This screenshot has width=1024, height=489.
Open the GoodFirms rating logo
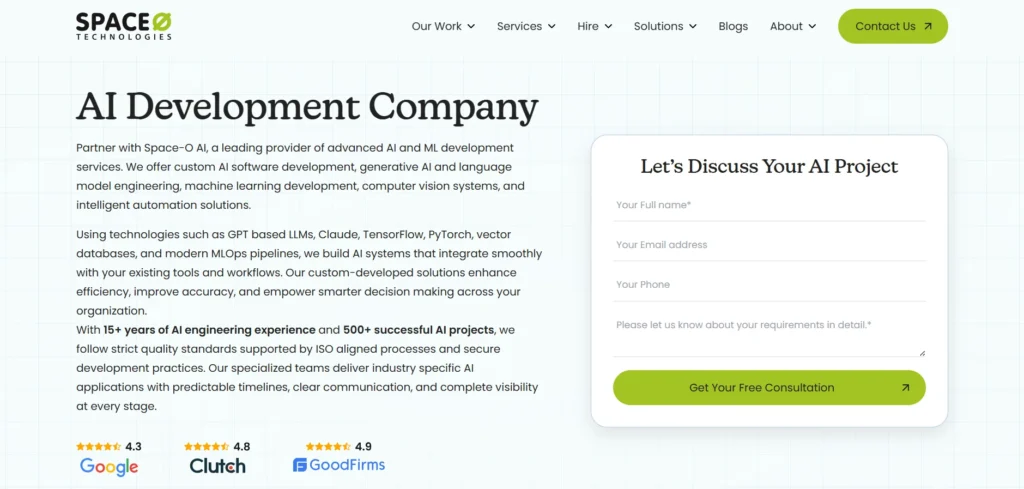pos(339,465)
